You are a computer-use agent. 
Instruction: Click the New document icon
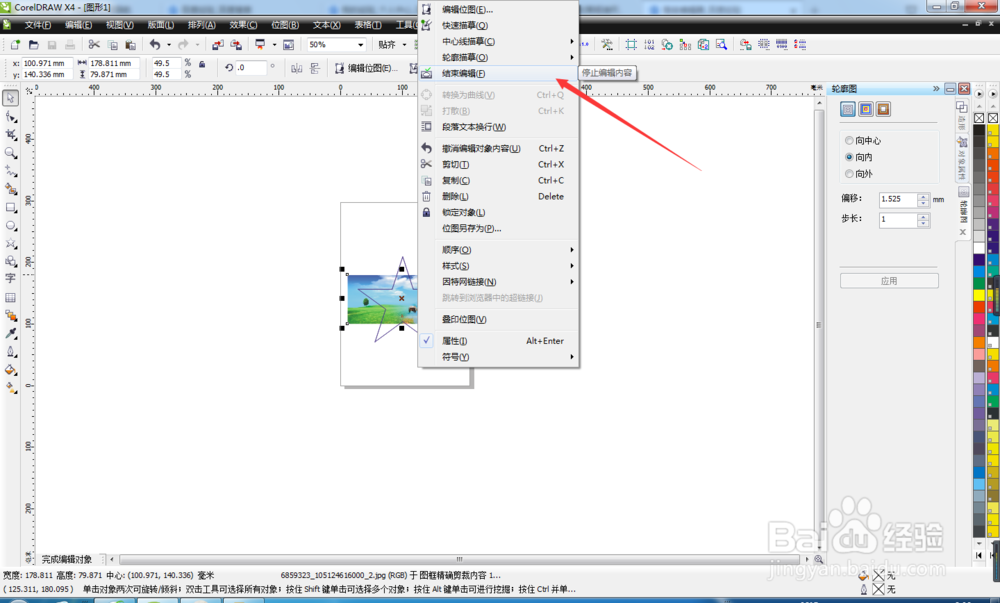click(x=15, y=45)
